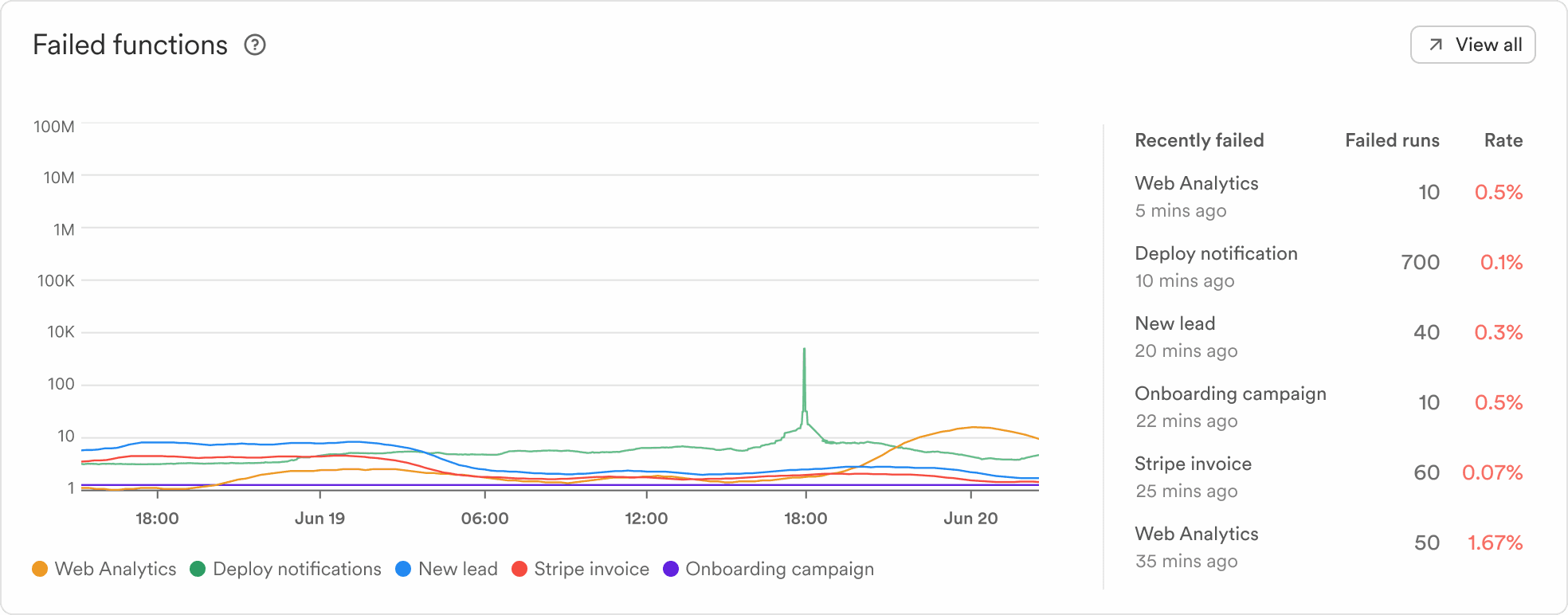Open the View all button

pos(1472,45)
